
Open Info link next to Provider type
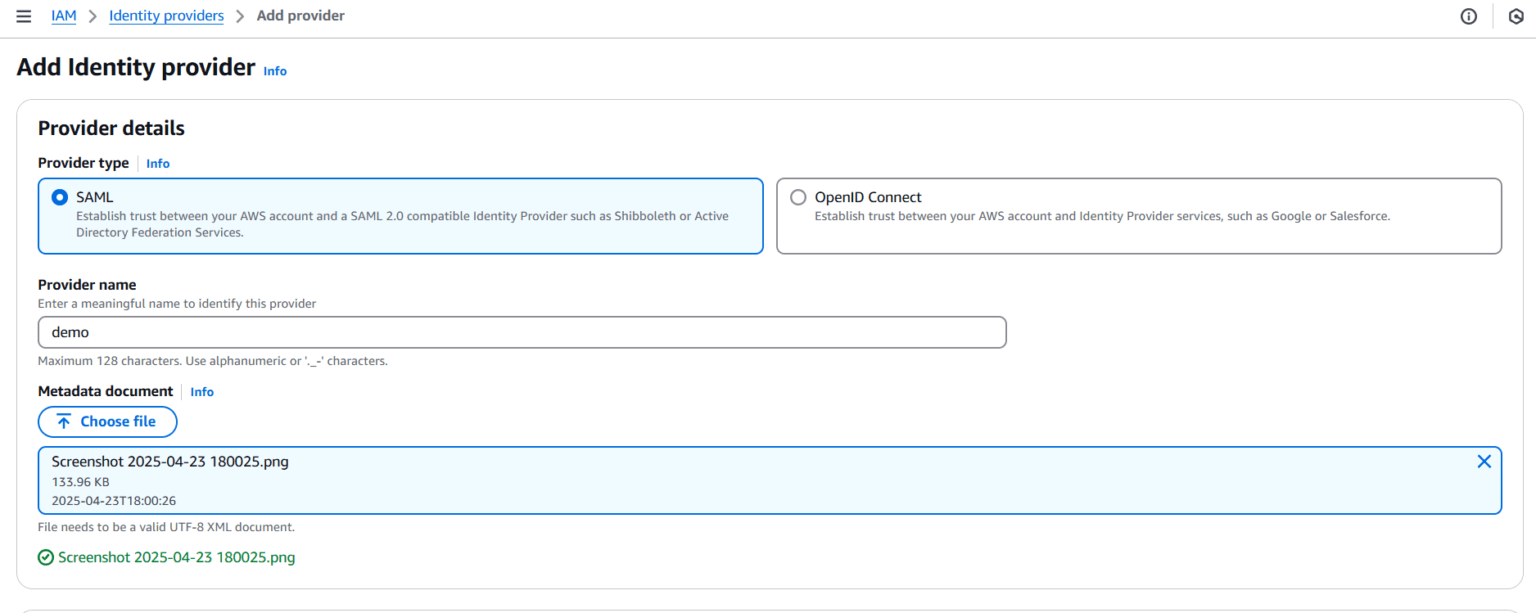[157, 163]
